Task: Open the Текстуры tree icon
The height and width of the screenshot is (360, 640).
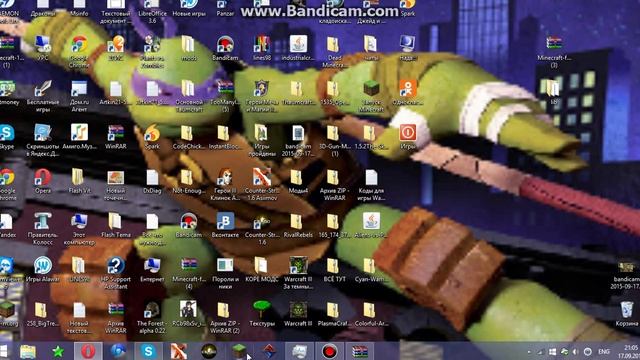Action: (262, 314)
